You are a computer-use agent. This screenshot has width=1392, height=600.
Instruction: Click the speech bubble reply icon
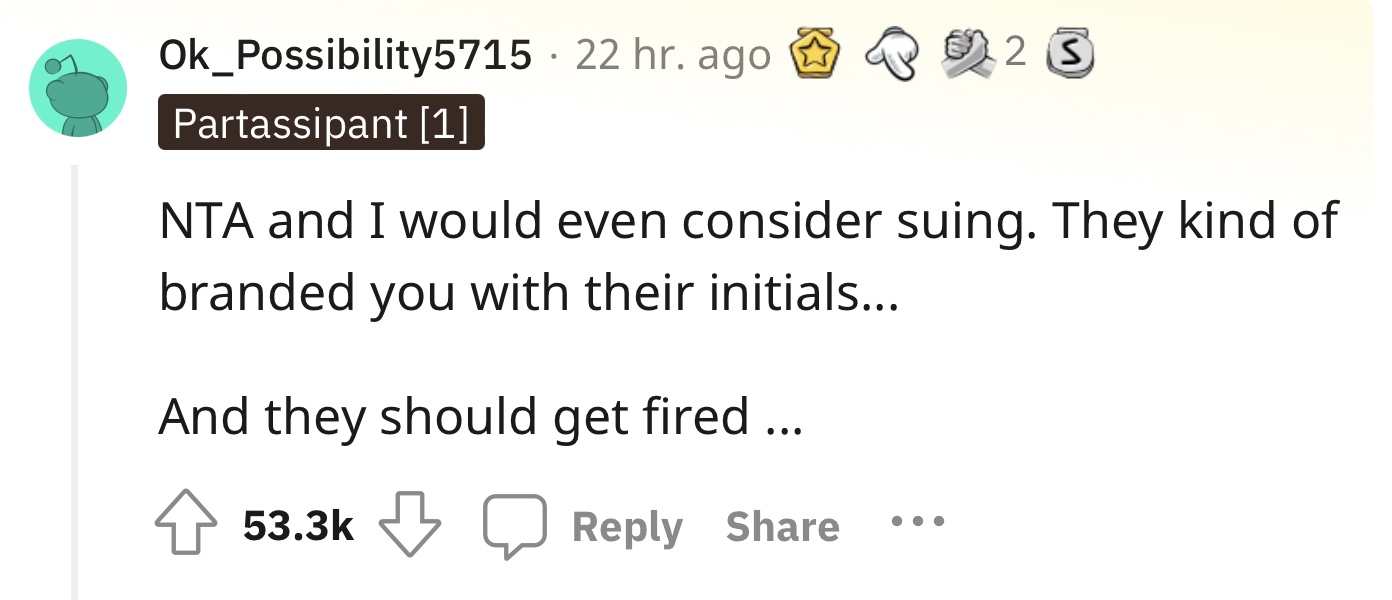pyautogui.click(x=514, y=527)
